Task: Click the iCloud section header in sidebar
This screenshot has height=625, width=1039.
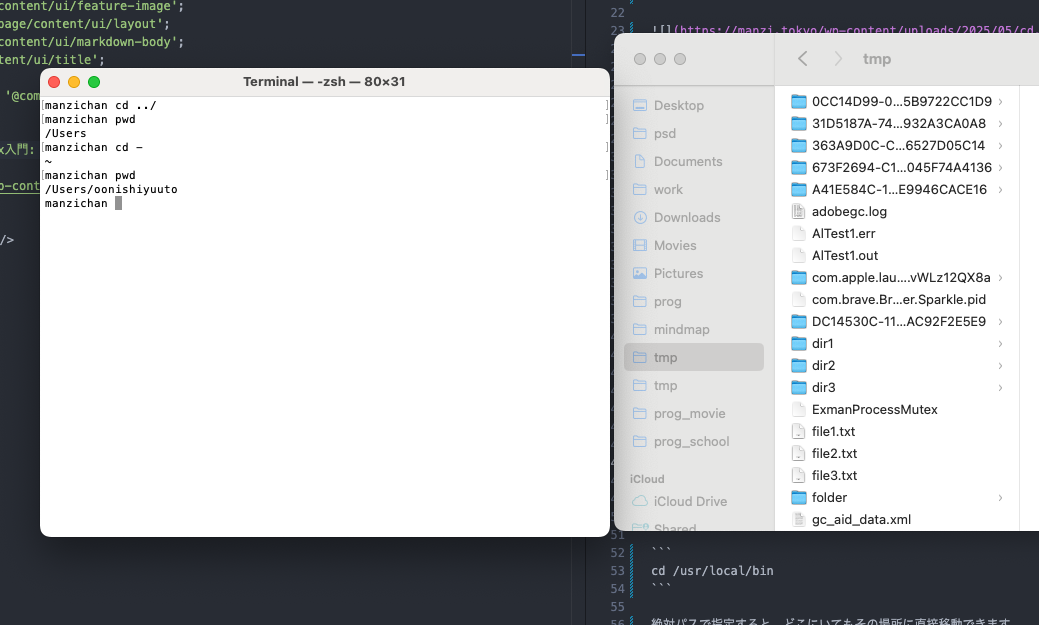Action: point(647,479)
